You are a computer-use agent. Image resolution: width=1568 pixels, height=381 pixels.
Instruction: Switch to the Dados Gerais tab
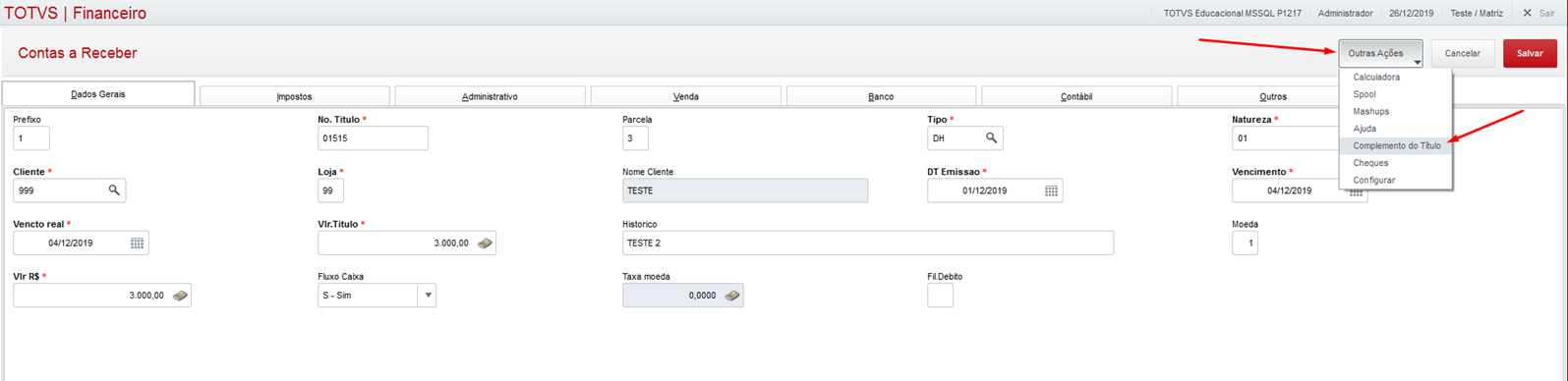[98, 94]
